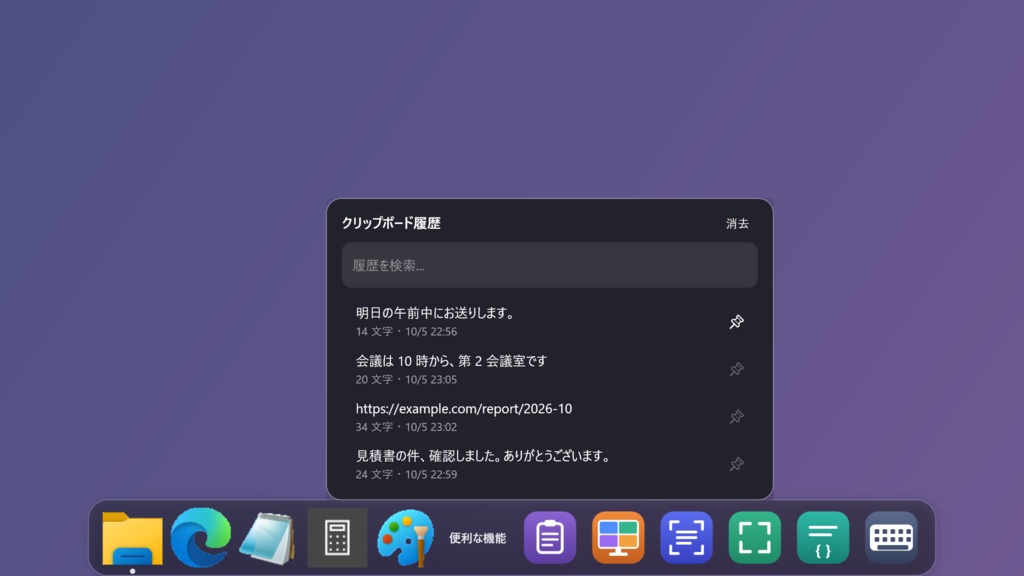Select the 見積書の件、確認しました entry
Image resolution: width=1024 pixels, height=576 pixels.
(x=549, y=464)
